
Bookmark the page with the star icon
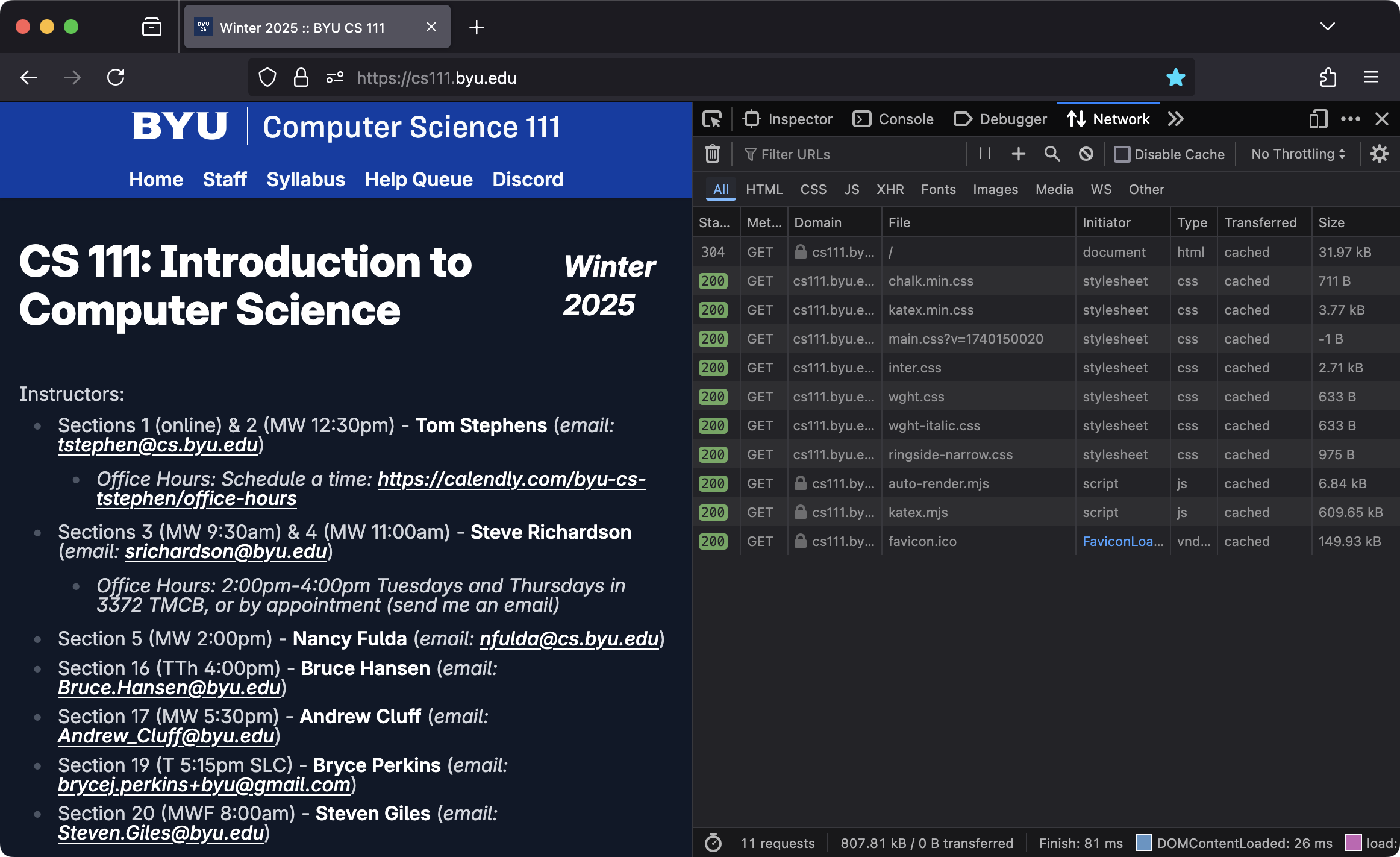pyautogui.click(x=1175, y=77)
